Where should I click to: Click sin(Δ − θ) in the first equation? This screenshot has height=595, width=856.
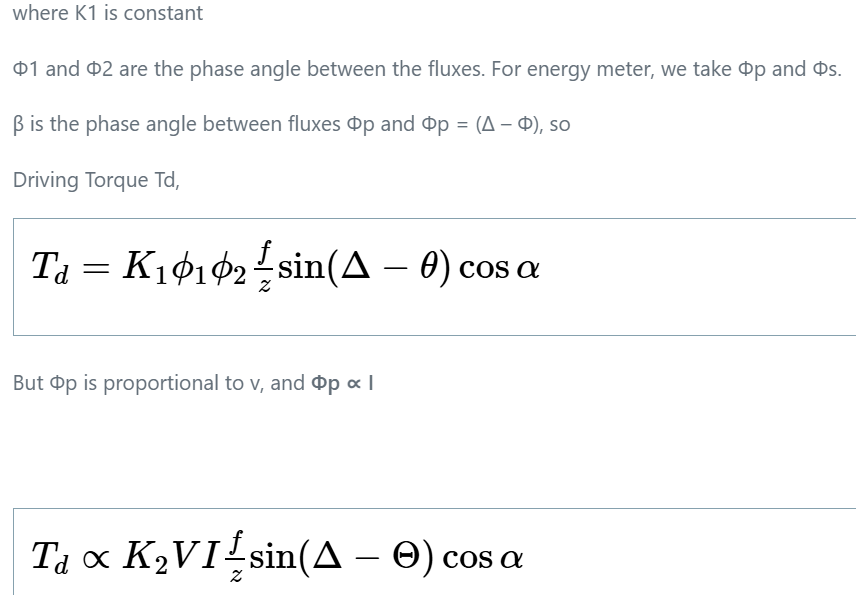pos(364,268)
